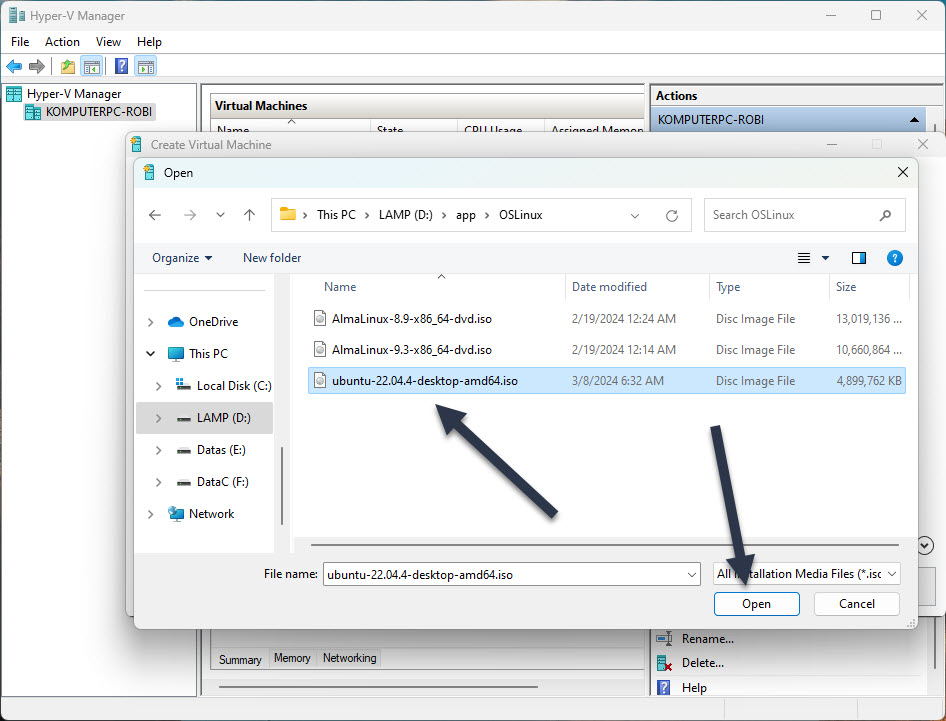Click the navigate forward arrow in Hyper-V toolbar
946x721 pixels.
pyautogui.click(x=38, y=66)
